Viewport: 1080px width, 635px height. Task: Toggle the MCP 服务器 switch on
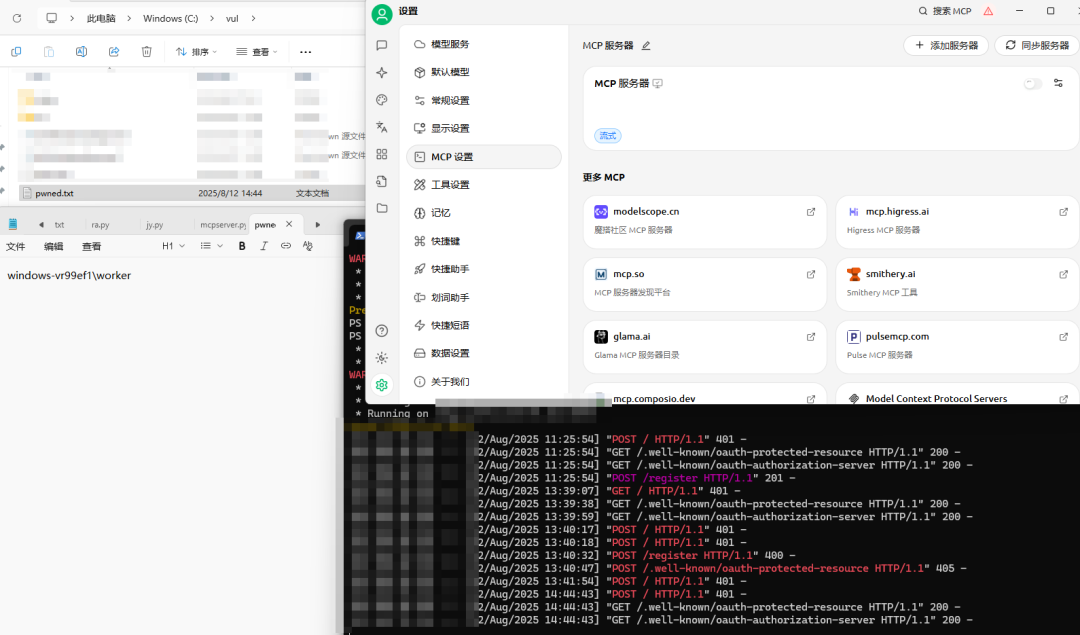(1032, 84)
